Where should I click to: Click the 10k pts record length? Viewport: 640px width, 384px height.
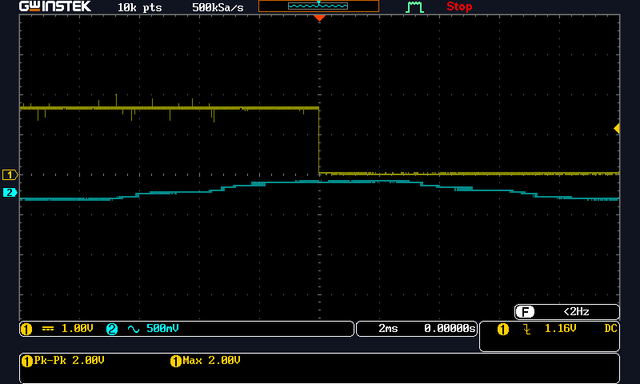(140, 7)
